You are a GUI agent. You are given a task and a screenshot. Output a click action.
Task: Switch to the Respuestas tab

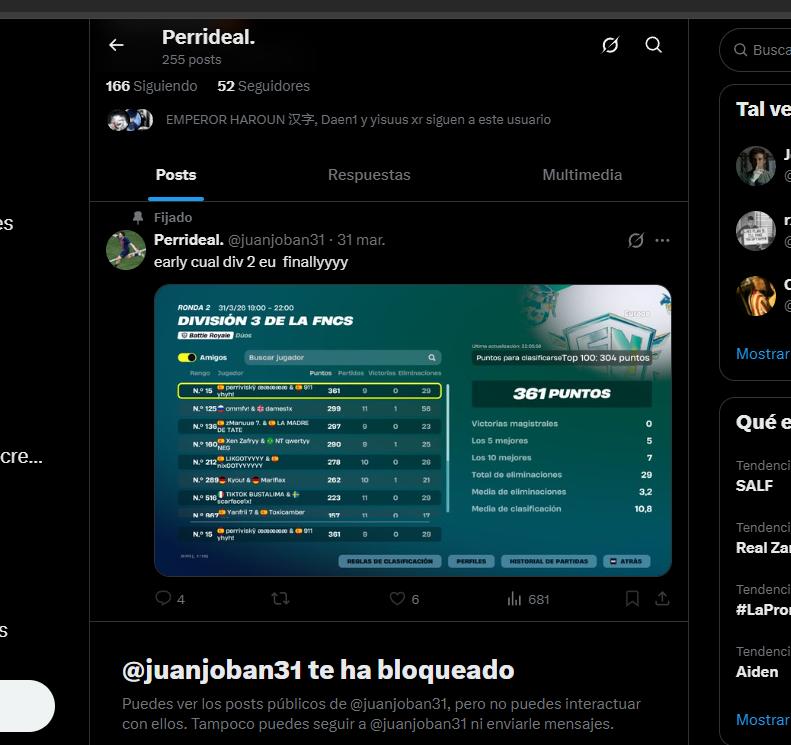coord(369,175)
